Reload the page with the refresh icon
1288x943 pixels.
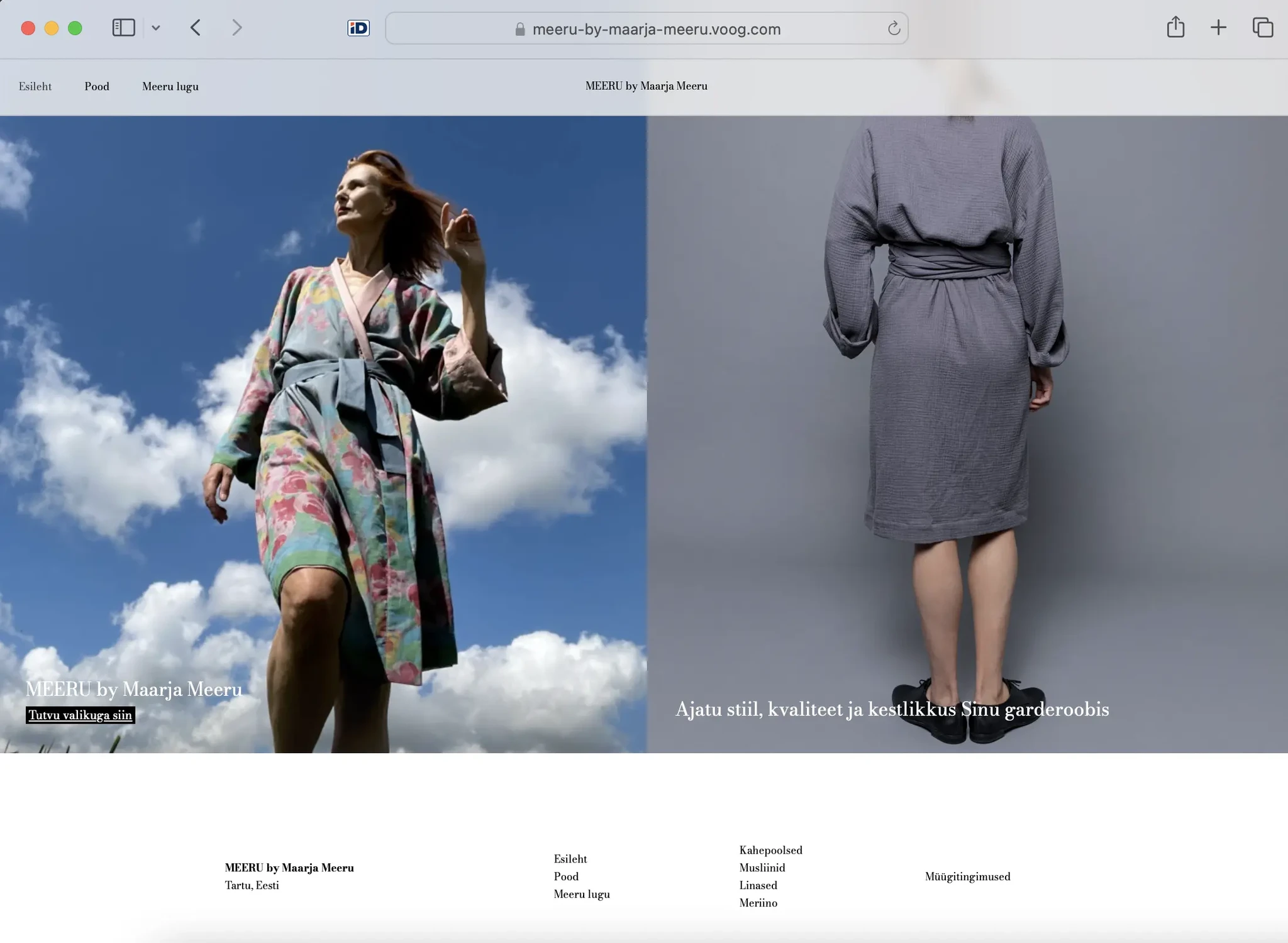(894, 28)
